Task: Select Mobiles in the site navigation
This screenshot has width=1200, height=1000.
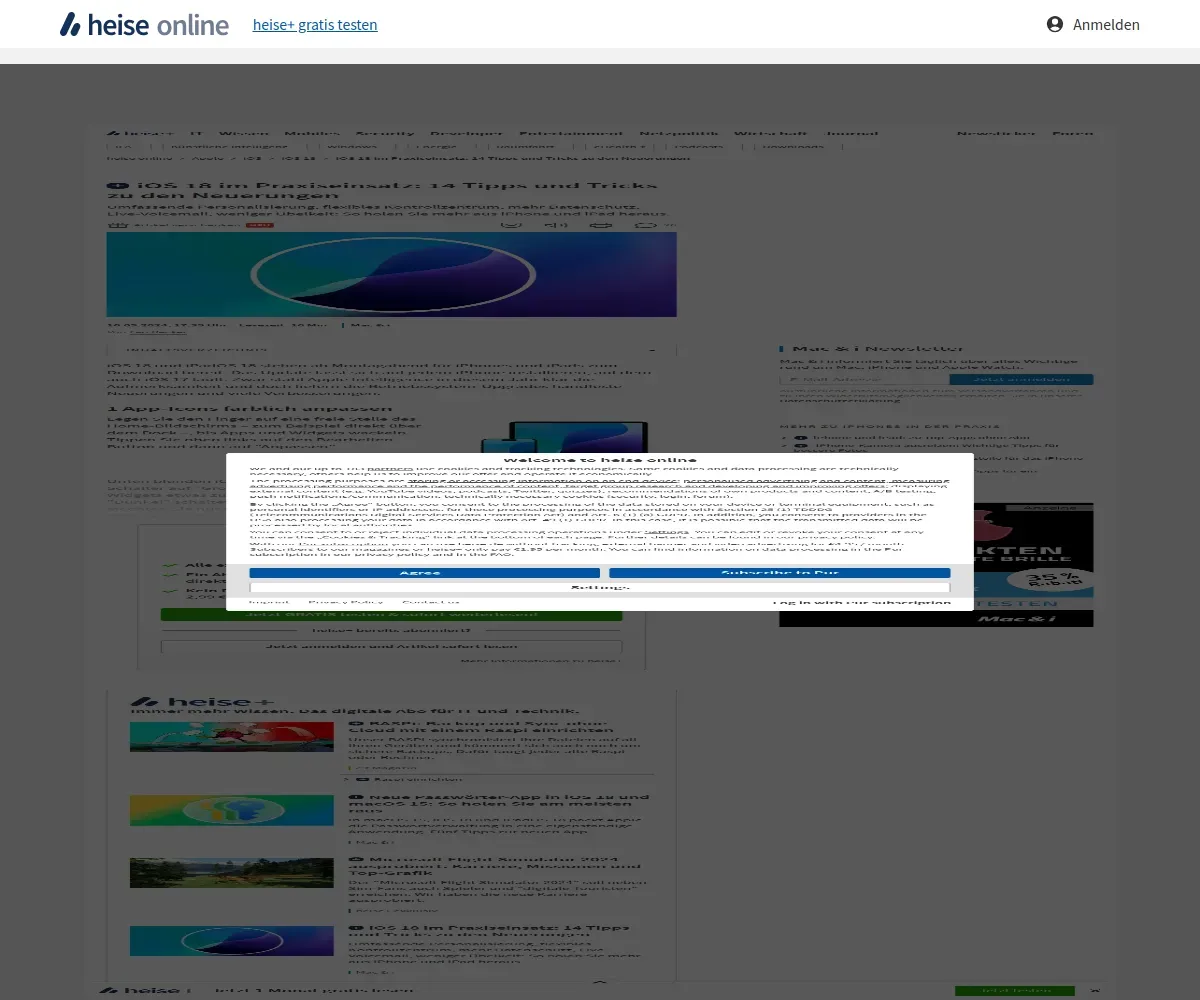Action: pyautogui.click(x=311, y=133)
